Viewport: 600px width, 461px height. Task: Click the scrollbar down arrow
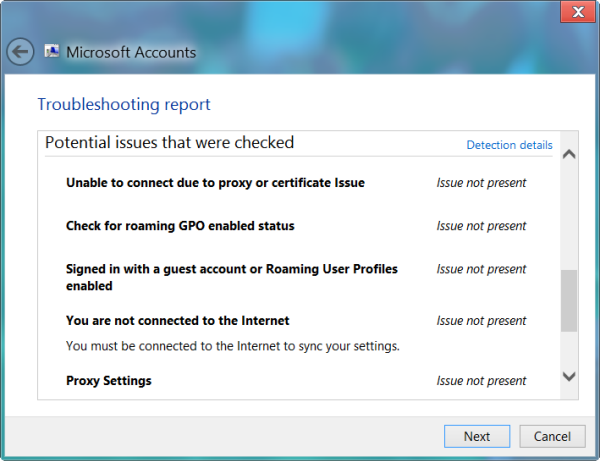[569, 376]
